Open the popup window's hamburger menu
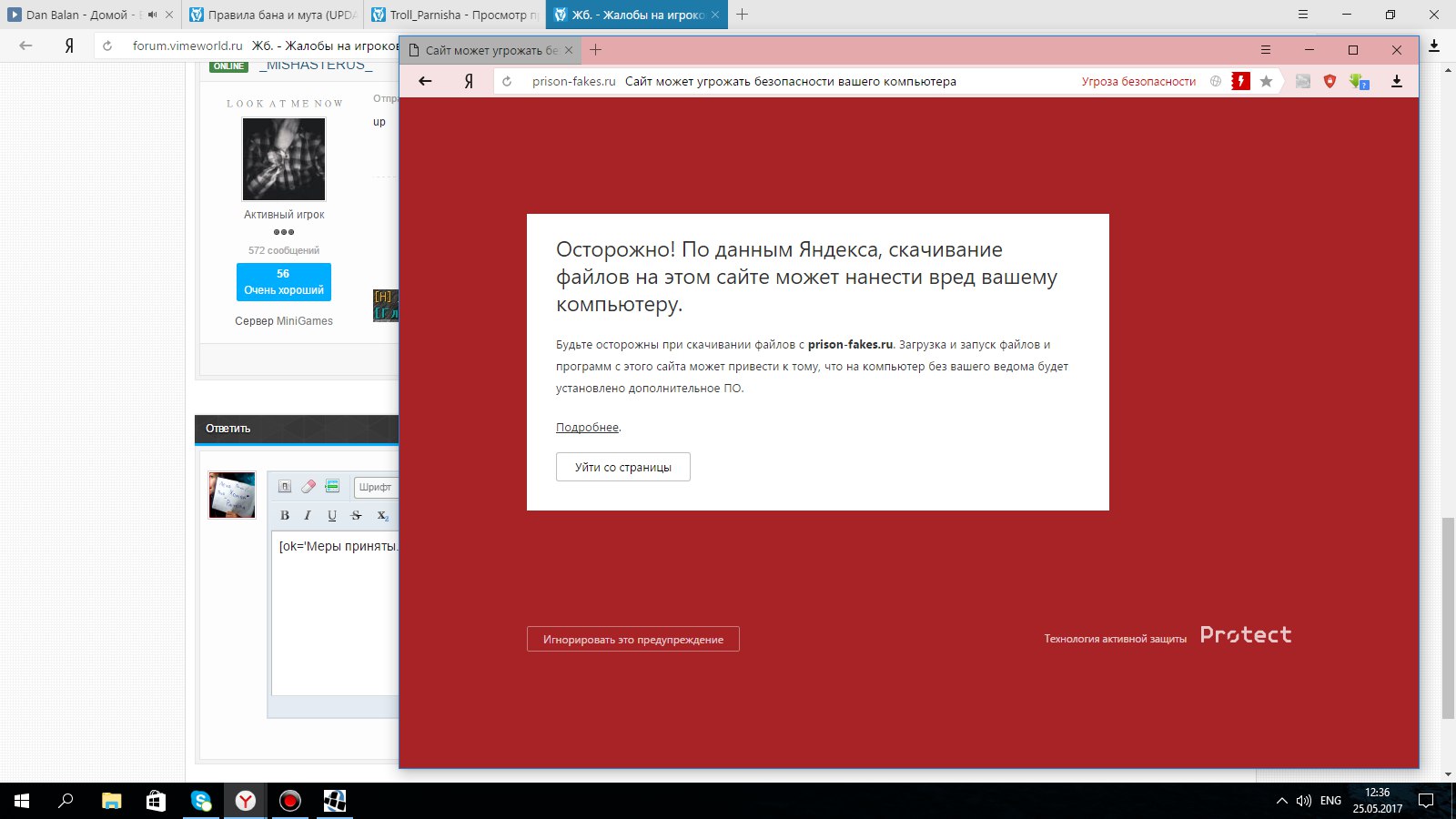The width and height of the screenshot is (1456, 819). point(1265,50)
